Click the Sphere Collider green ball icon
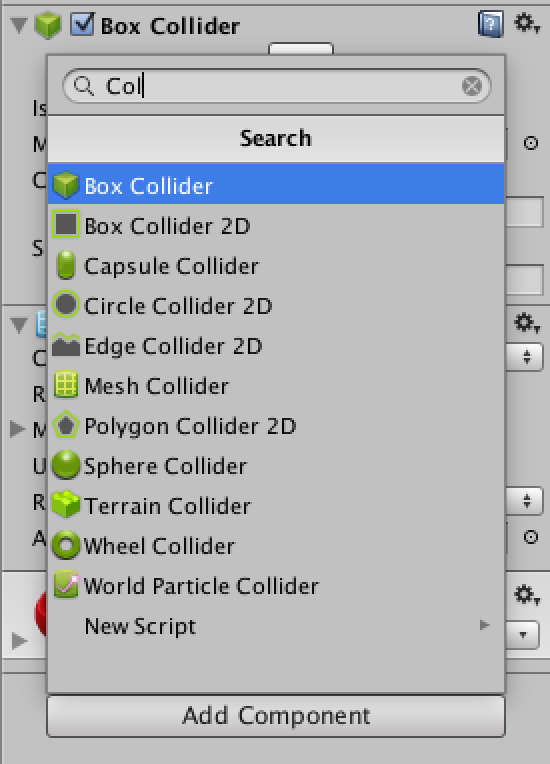 click(x=66, y=464)
